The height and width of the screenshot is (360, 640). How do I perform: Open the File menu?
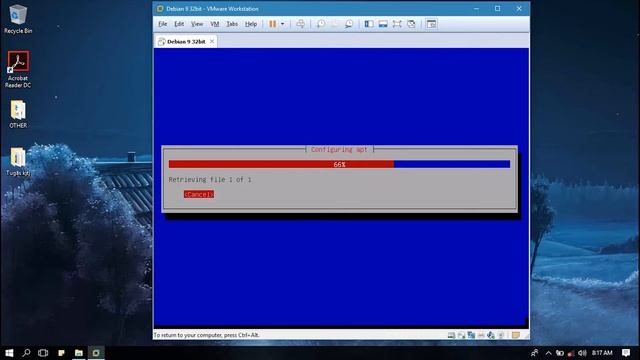[162, 24]
